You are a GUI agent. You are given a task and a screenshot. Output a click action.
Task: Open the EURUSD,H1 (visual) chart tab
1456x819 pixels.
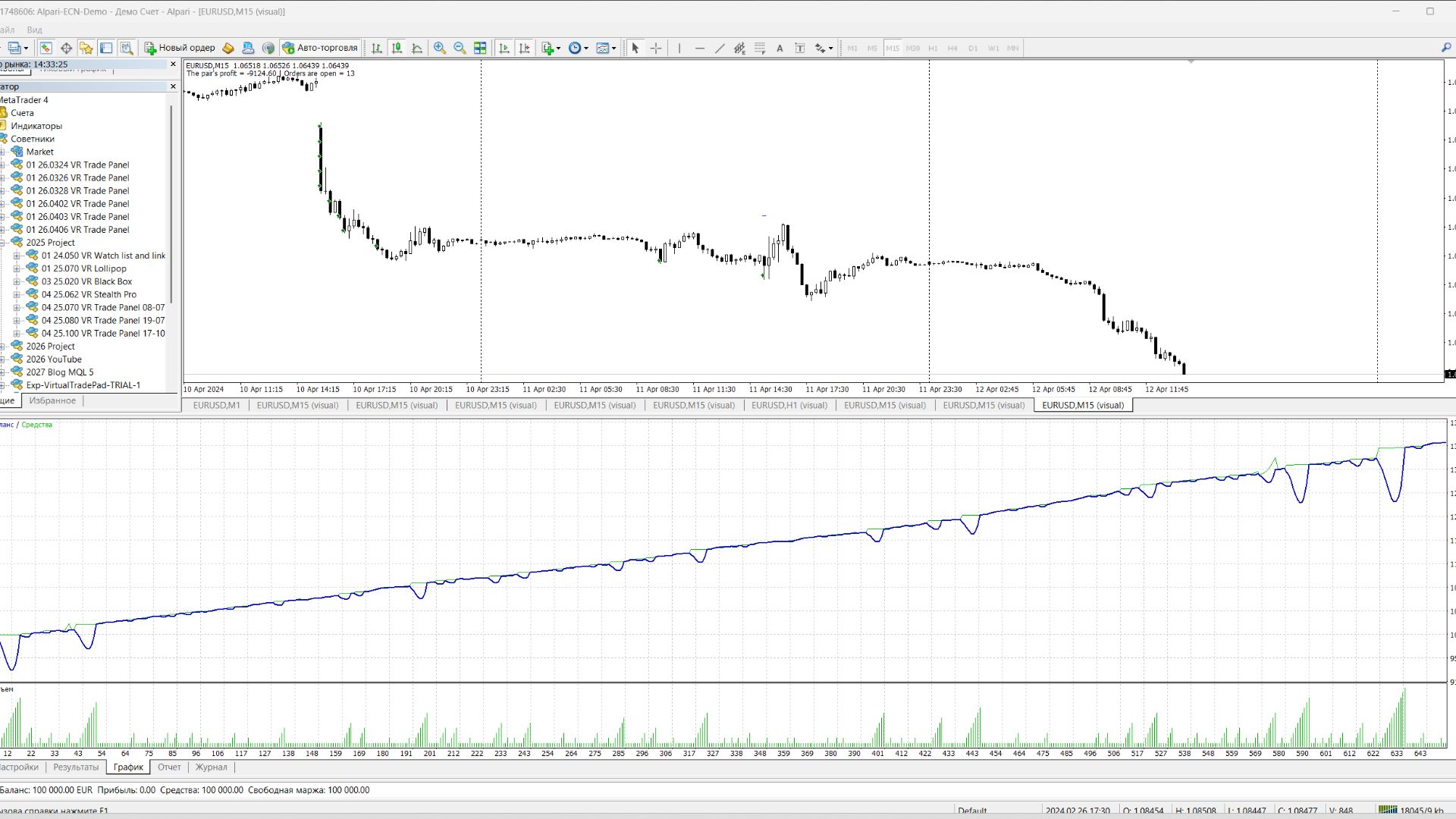[789, 406]
